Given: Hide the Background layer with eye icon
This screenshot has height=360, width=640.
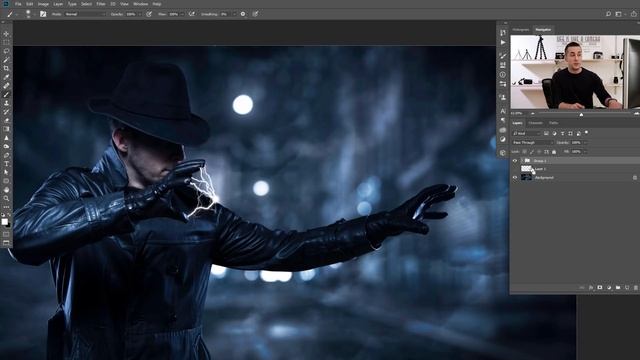Looking at the screenshot, I should 515,178.
